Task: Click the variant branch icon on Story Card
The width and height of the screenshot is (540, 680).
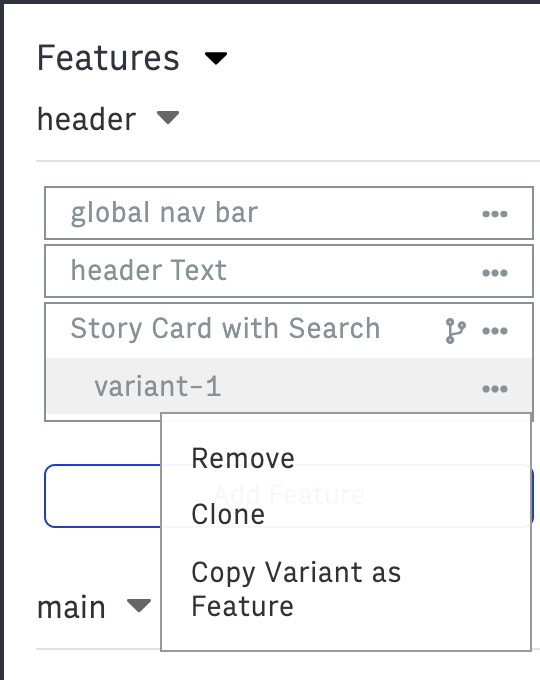Action: point(455,331)
